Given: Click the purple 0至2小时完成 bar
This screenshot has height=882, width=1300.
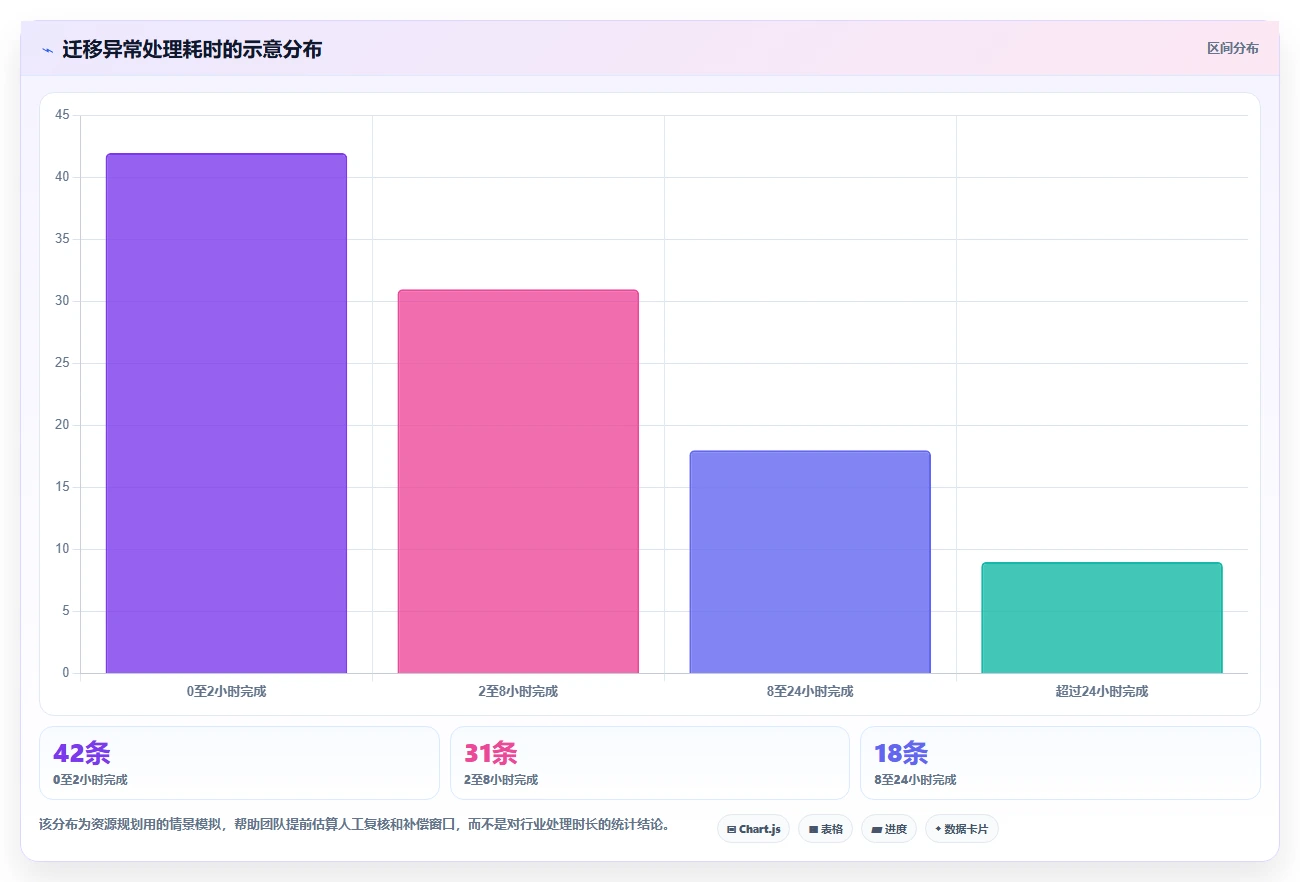Looking at the screenshot, I should coord(226,413).
